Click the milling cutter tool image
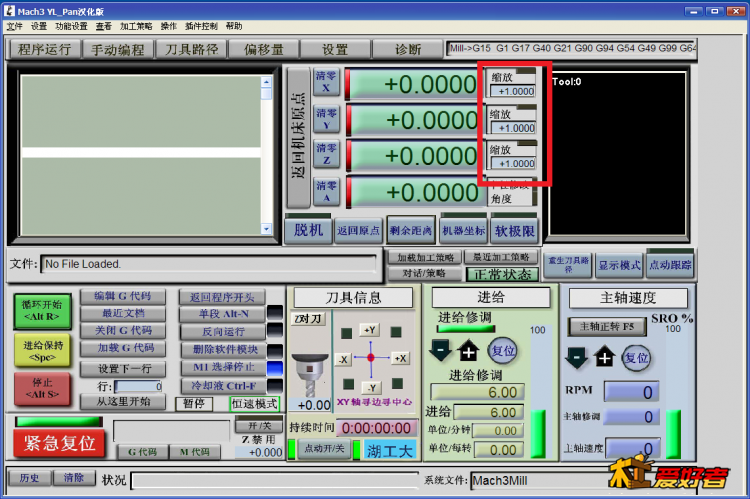Image resolution: width=750 pixels, height=499 pixels. (310, 375)
